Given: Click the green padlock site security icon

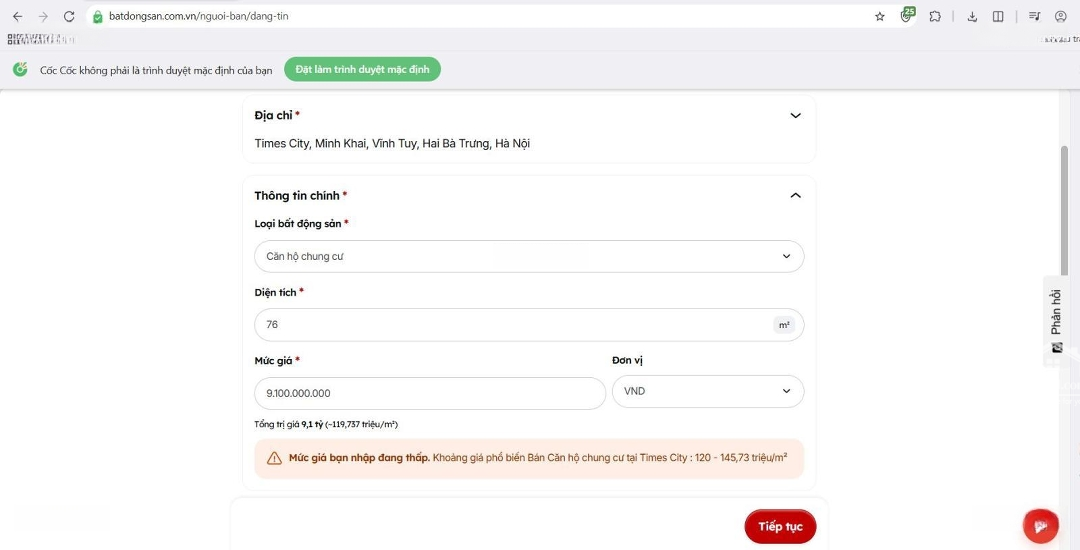Looking at the screenshot, I should [x=98, y=16].
